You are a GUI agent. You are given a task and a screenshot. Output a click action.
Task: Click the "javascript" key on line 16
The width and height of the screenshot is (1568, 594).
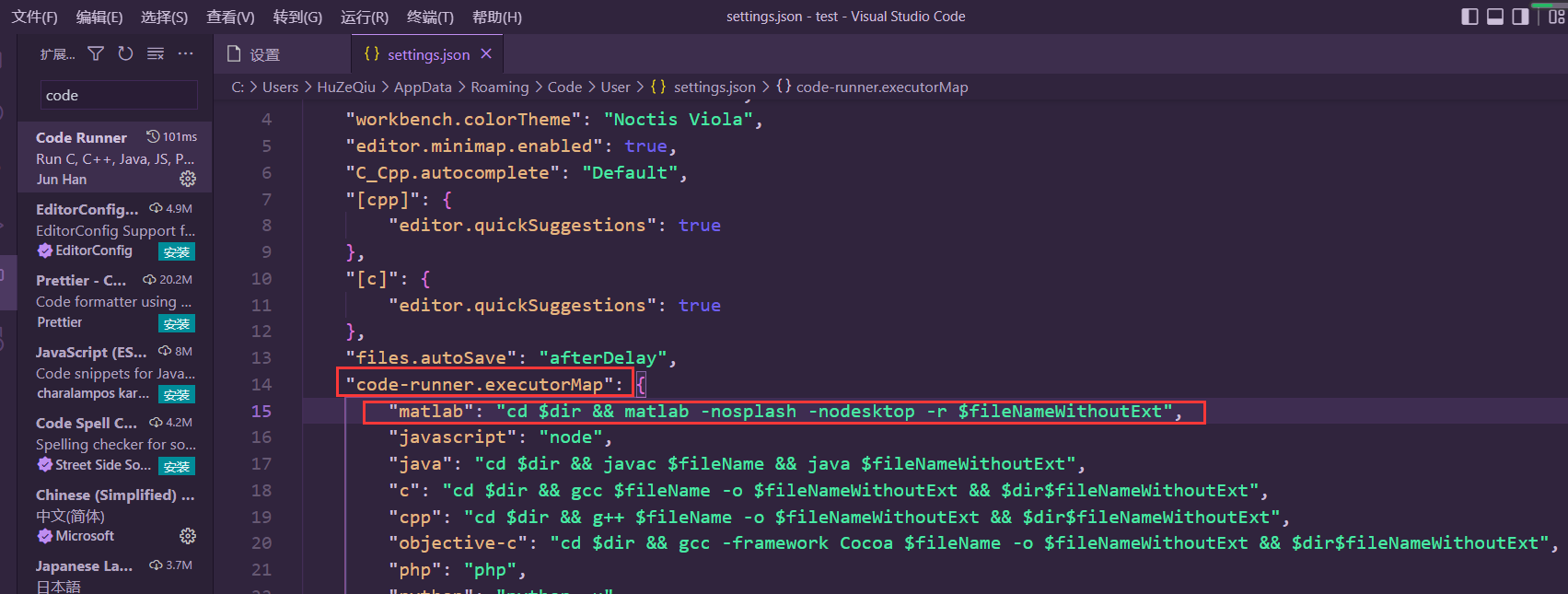[453, 437]
